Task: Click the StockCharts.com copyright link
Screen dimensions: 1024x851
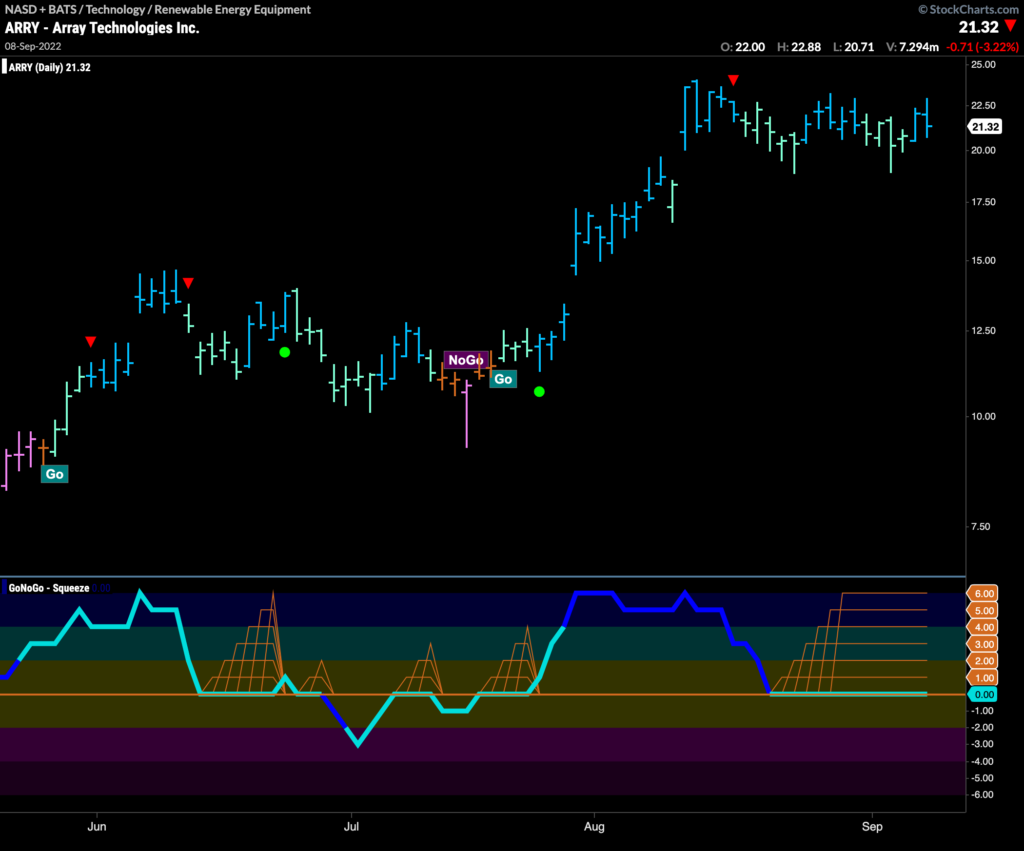Action: click(969, 8)
